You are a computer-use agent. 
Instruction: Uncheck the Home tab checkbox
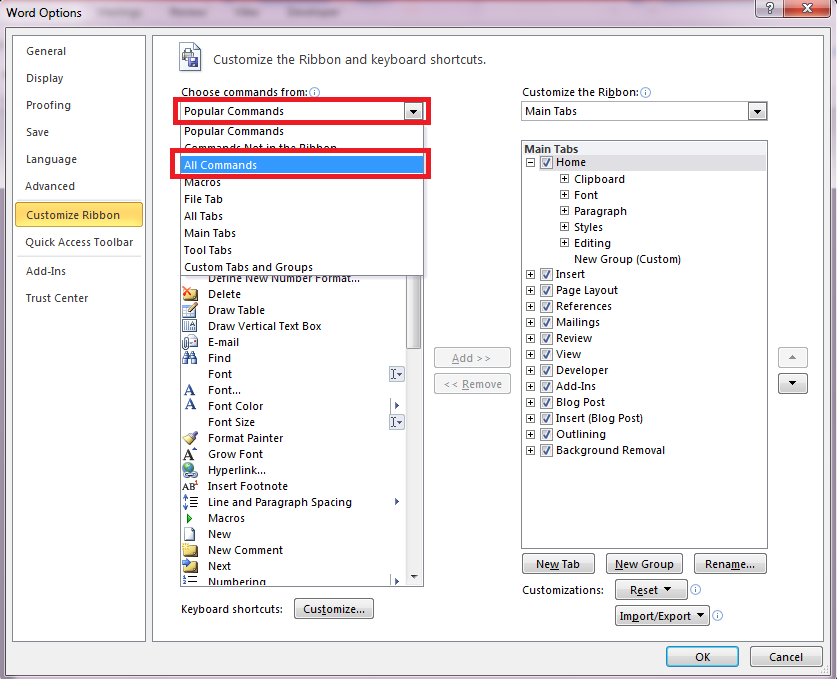(546, 162)
